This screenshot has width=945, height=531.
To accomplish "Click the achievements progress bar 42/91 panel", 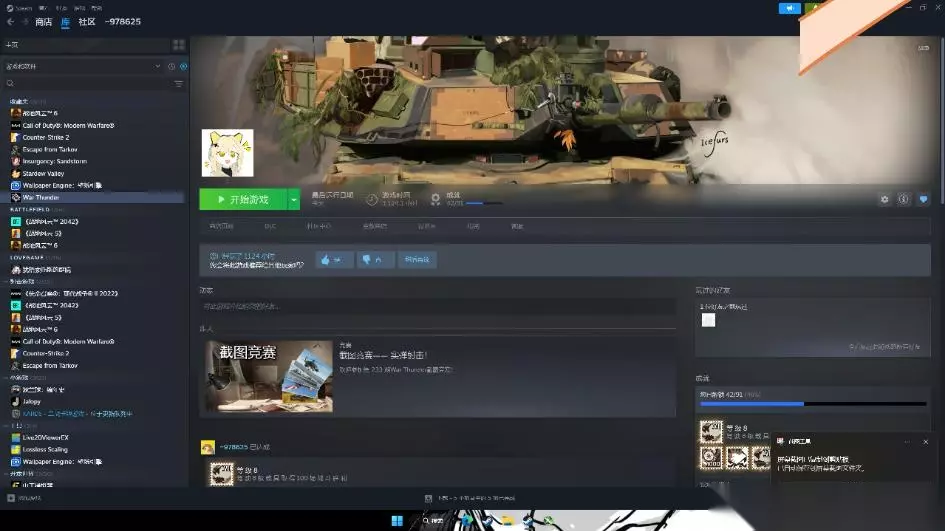I will coord(813,399).
